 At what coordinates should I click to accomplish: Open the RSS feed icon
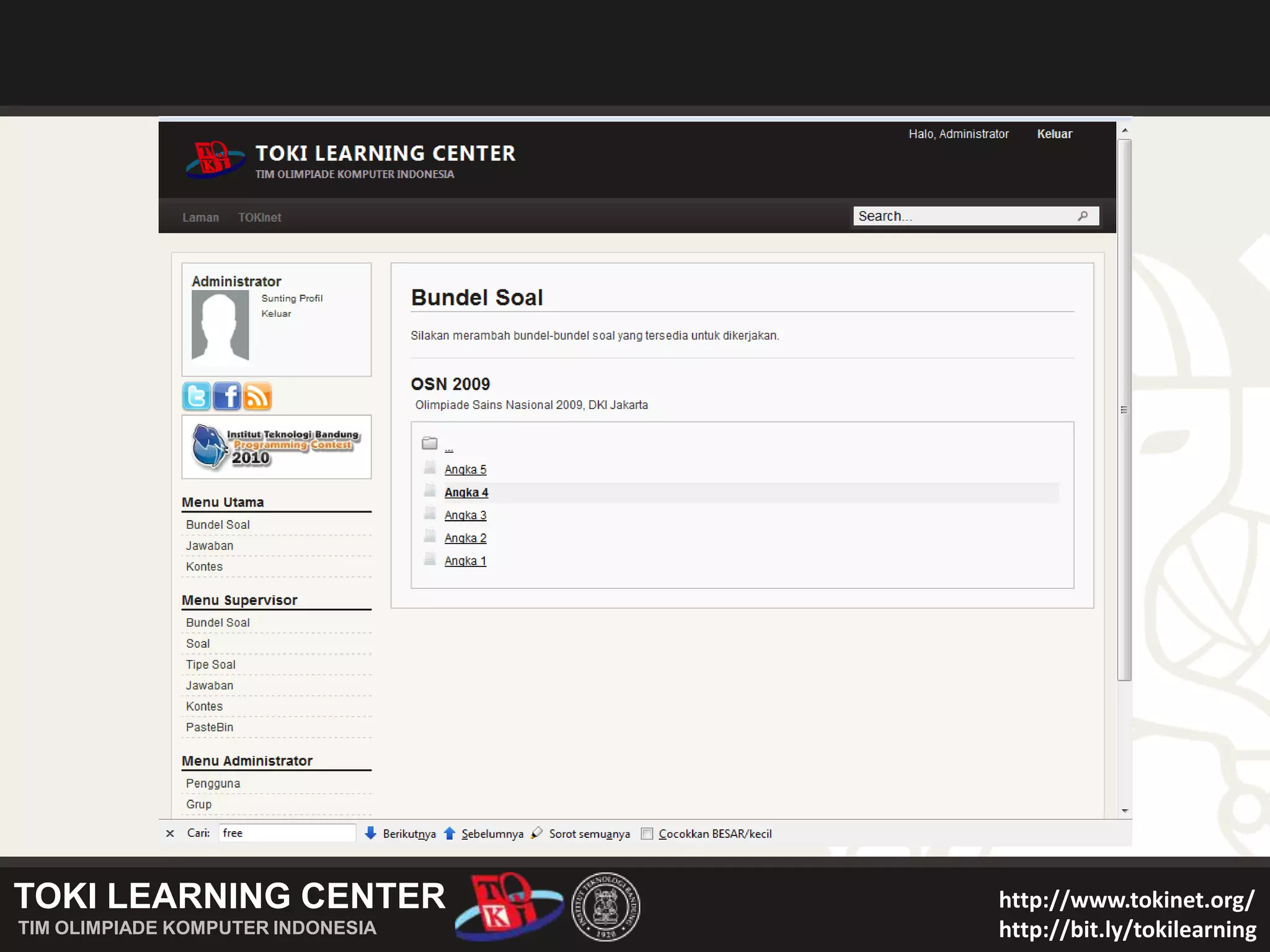(257, 397)
